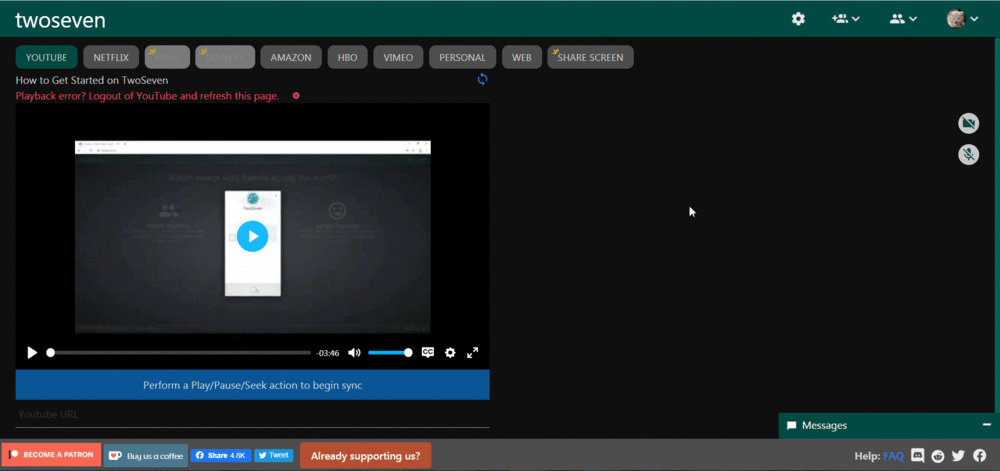Dismiss the playback error message
Viewport: 1000px width, 471px height.
pos(296,96)
